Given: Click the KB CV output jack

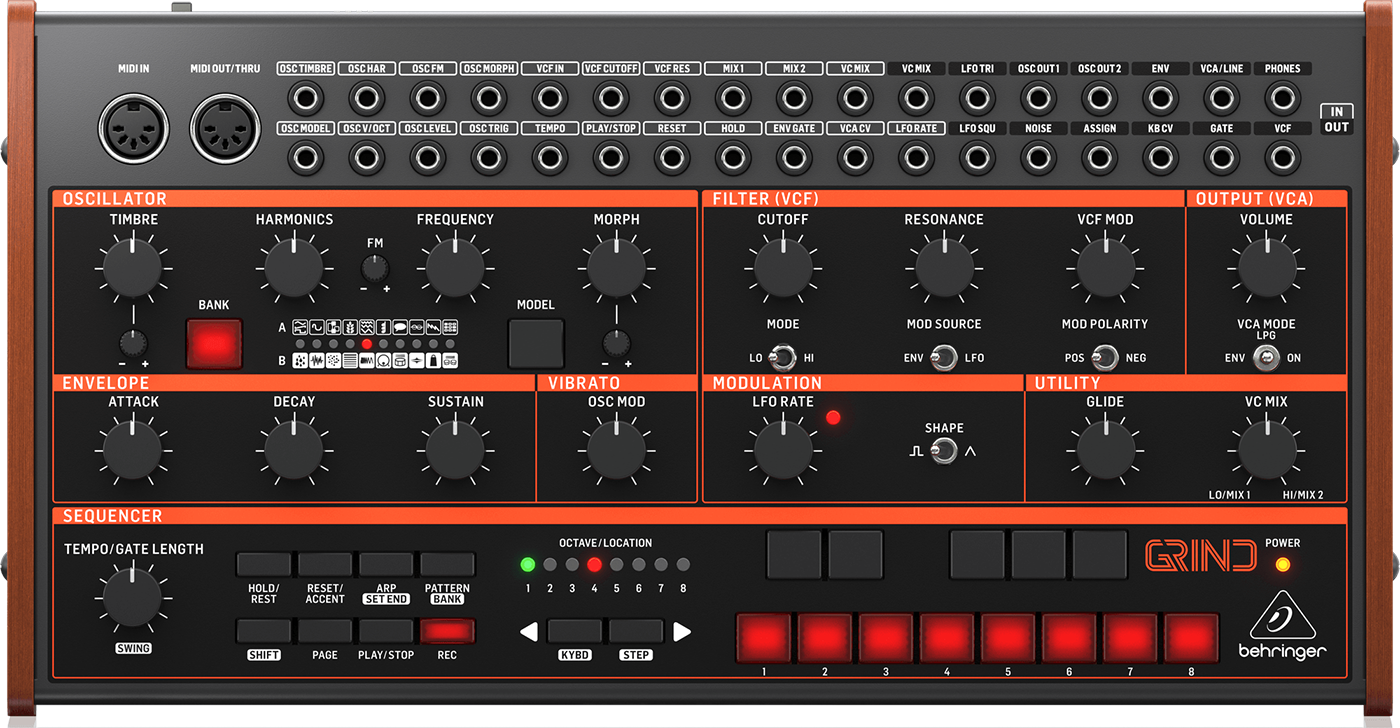Looking at the screenshot, I should point(1160,158).
